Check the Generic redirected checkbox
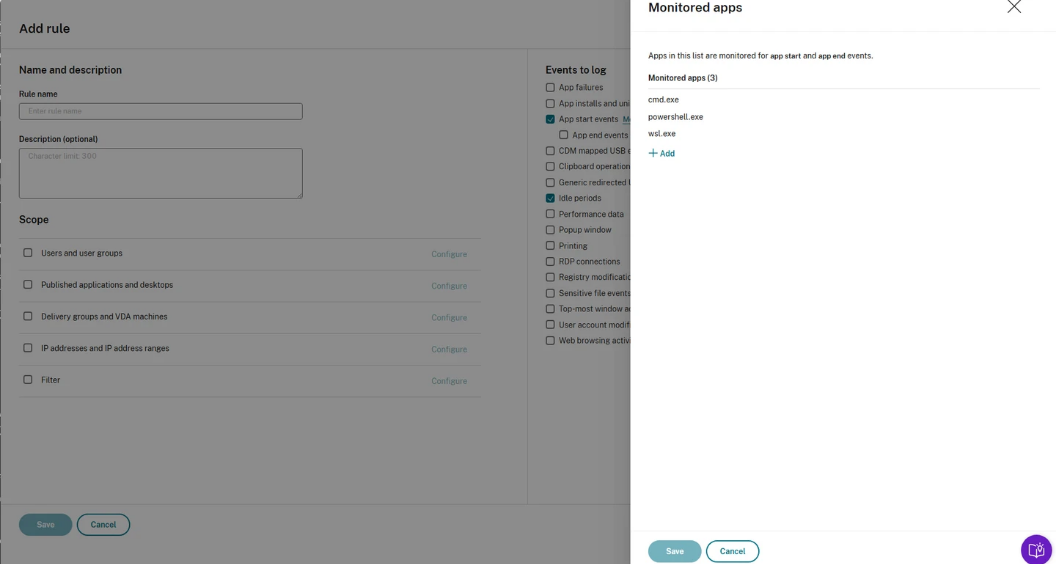 [550, 183]
